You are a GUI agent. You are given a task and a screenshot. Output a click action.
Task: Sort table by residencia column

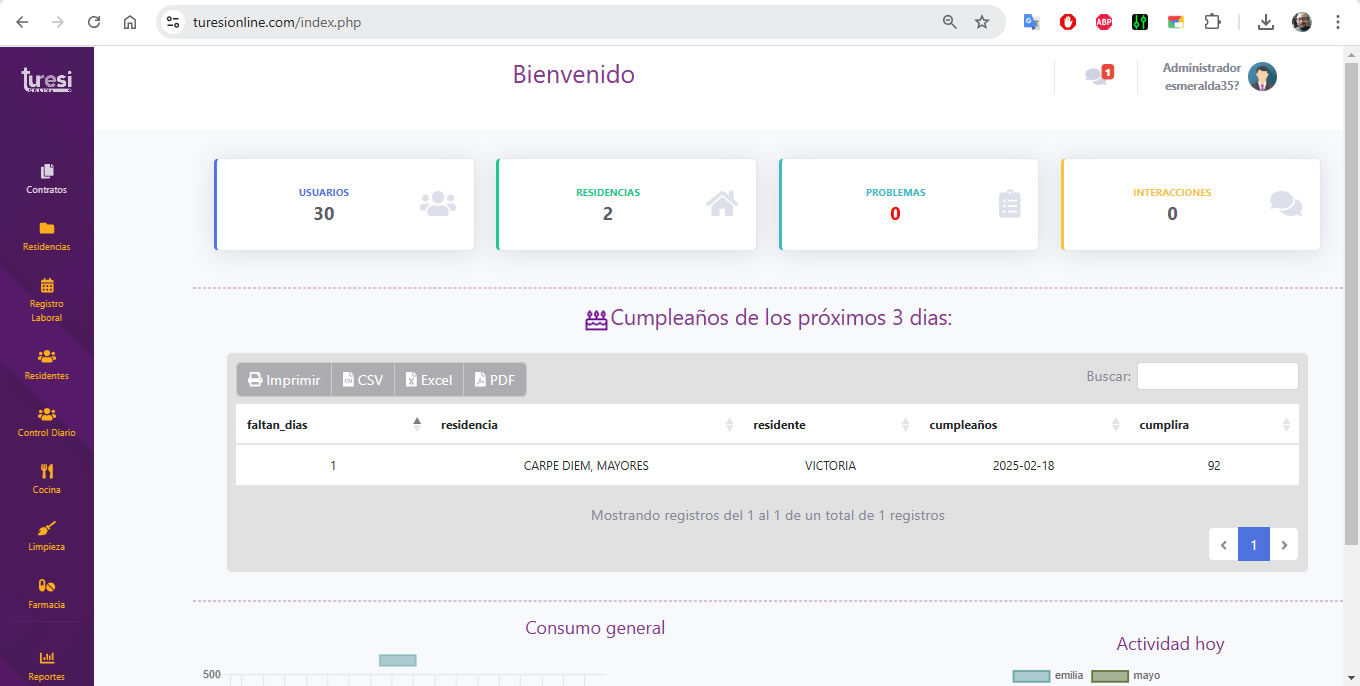point(587,425)
